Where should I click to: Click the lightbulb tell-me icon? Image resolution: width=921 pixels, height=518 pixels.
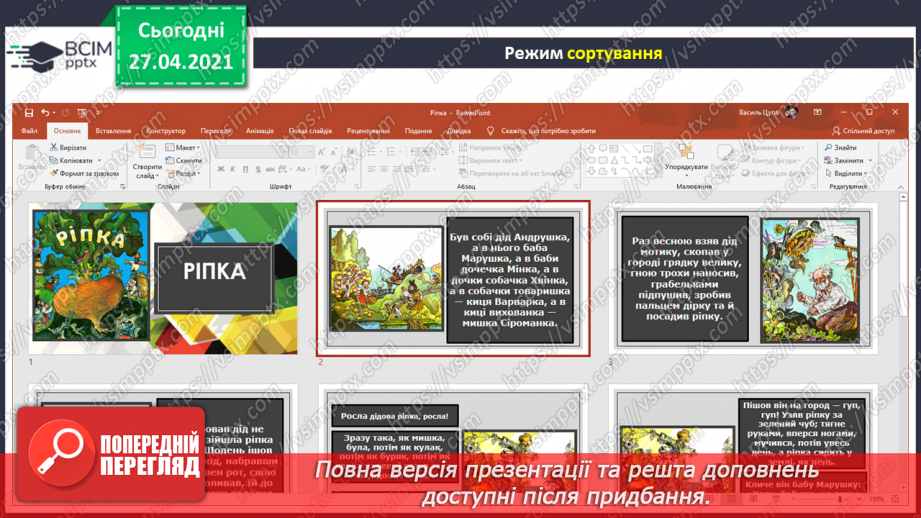[490, 131]
